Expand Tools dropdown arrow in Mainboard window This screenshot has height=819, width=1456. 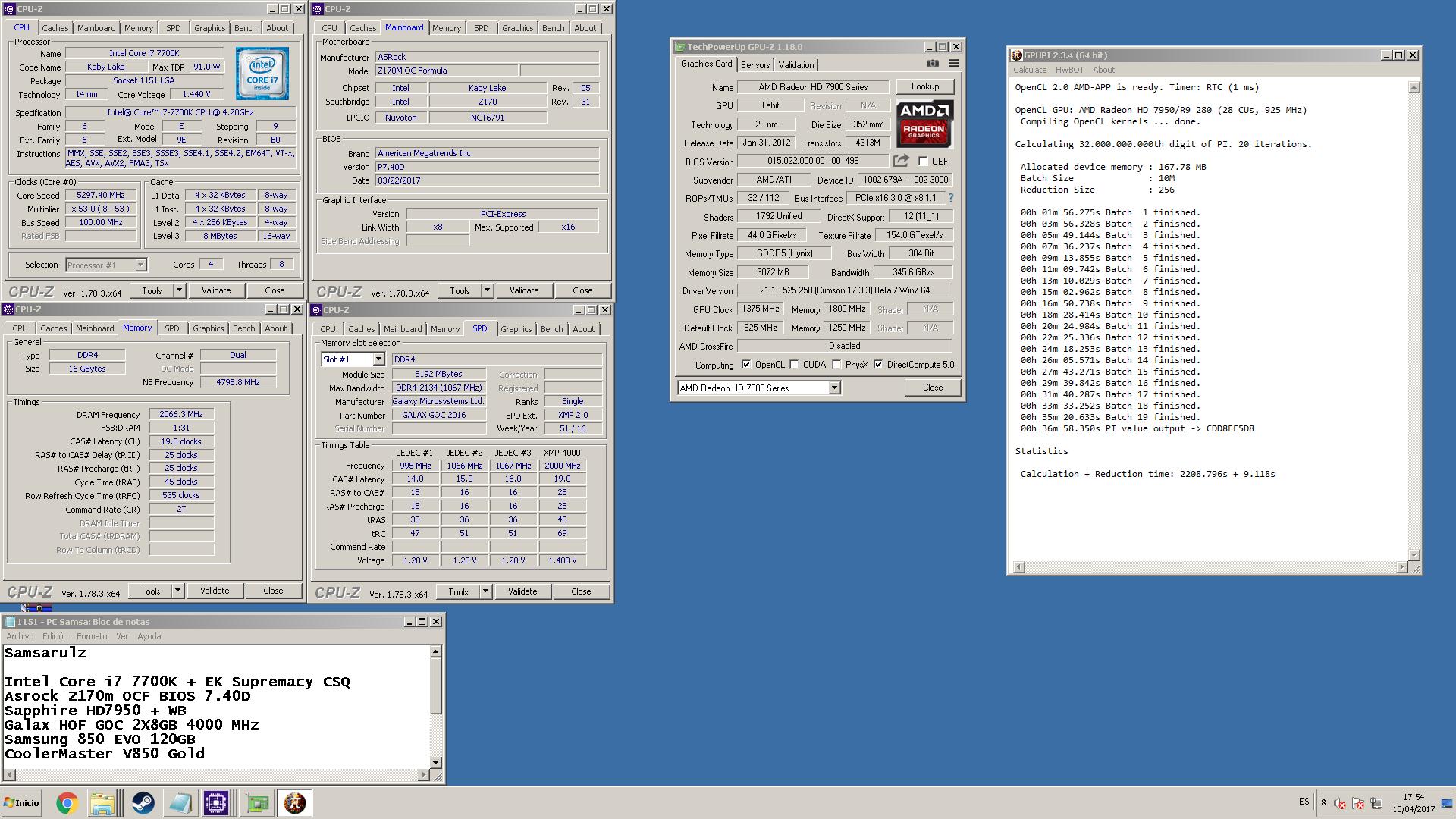pos(487,290)
